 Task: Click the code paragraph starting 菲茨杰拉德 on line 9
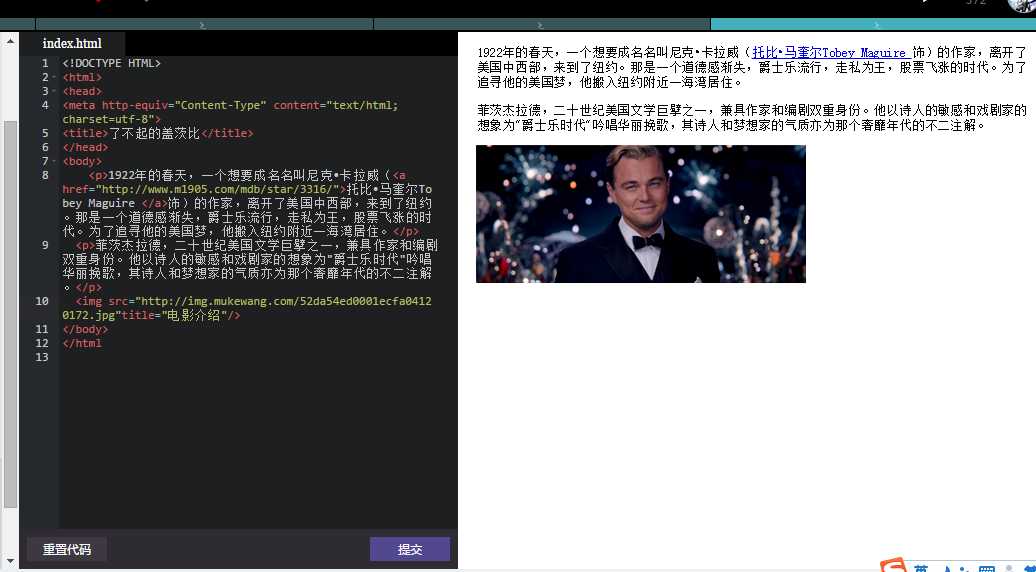pyautogui.click(x=248, y=266)
